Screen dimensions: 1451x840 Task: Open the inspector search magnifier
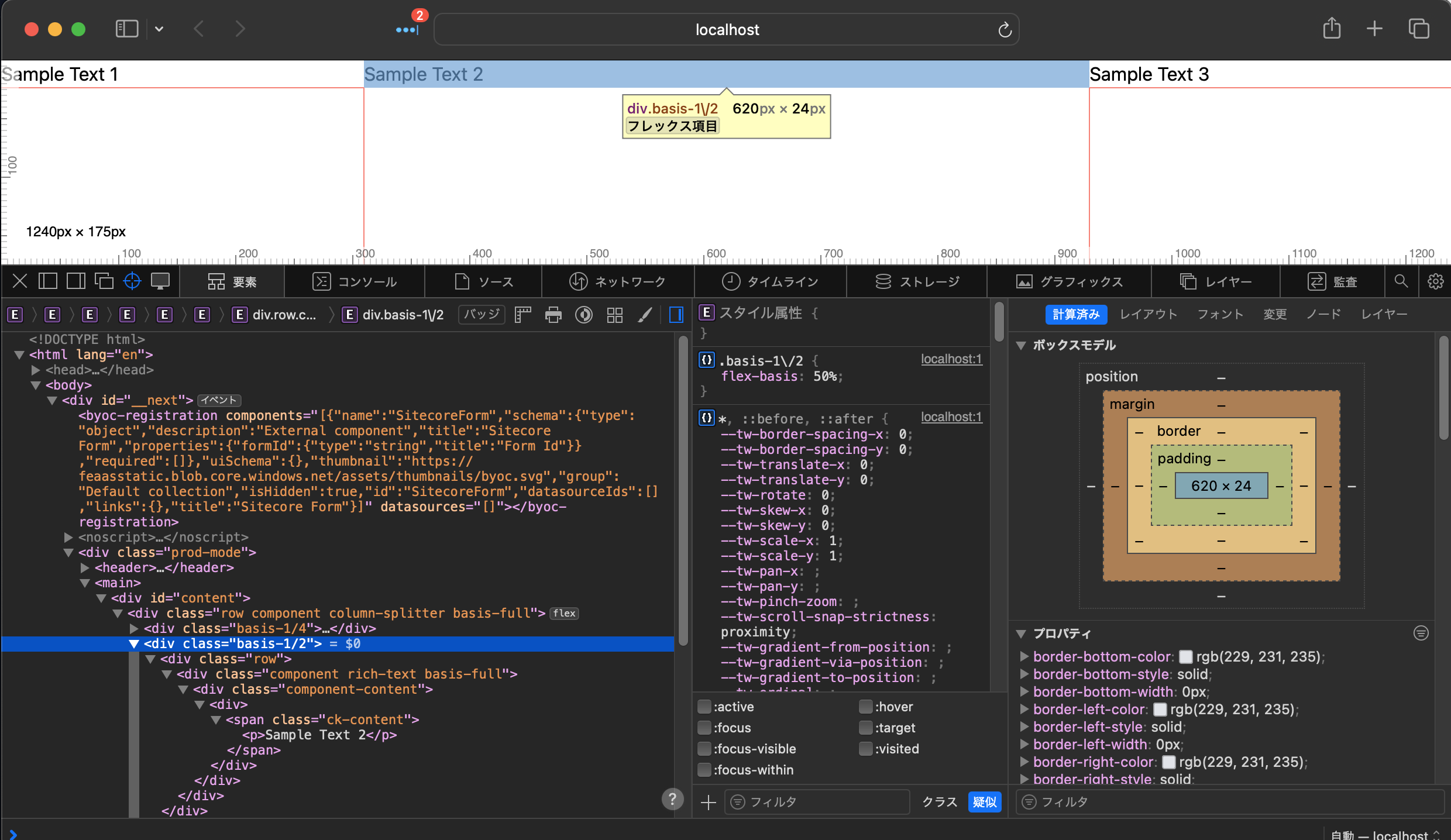tap(1401, 281)
